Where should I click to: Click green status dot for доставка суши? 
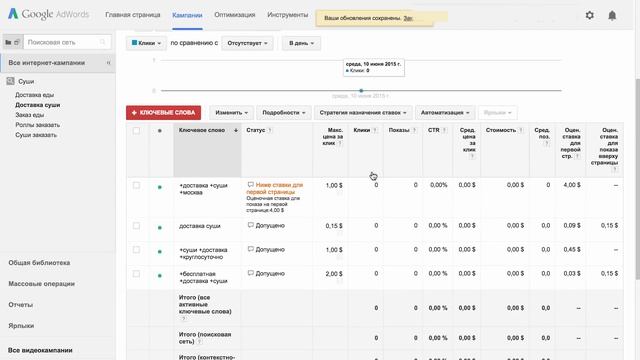pyautogui.click(x=160, y=227)
